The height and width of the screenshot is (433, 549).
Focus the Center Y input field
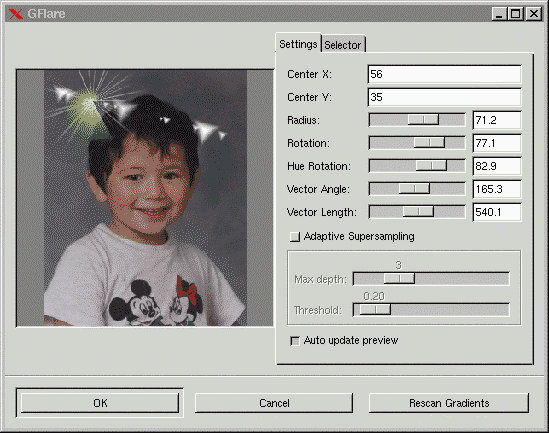point(444,97)
